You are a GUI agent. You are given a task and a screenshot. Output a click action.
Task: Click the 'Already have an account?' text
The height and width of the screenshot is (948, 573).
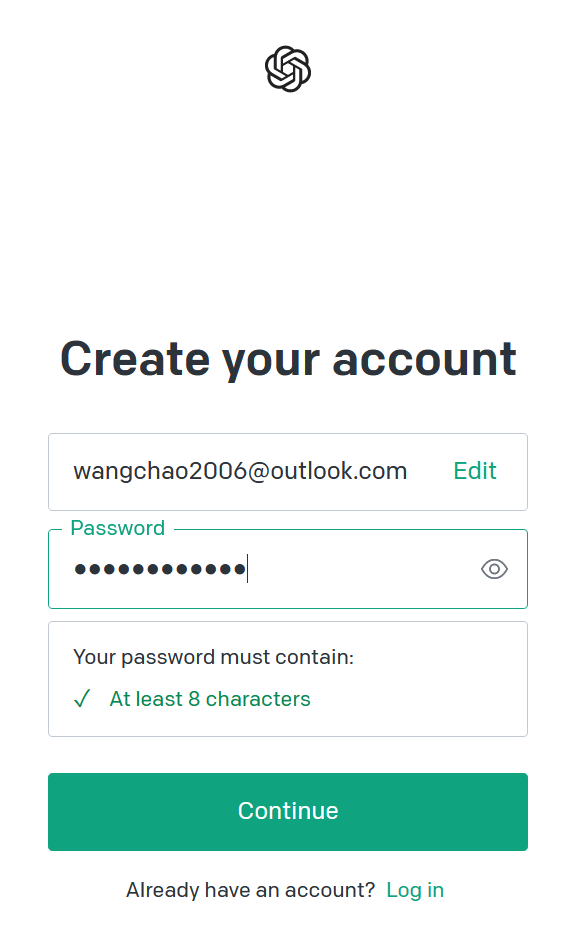pyautogui.click(x=250, y=890)
